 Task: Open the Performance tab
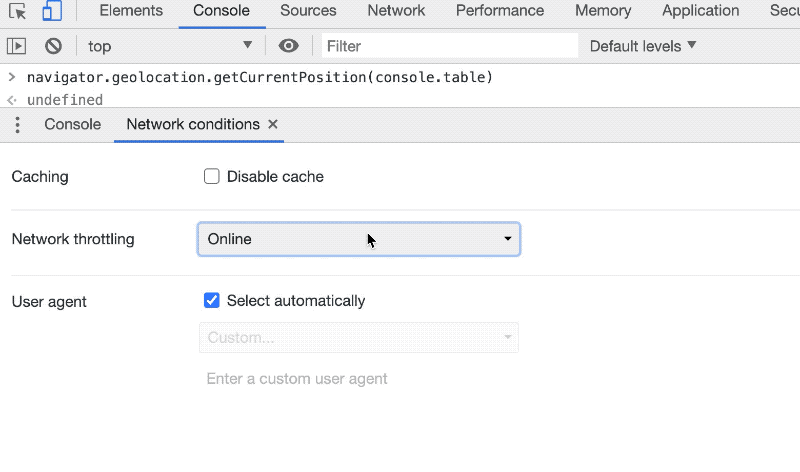tap(500, 11)
